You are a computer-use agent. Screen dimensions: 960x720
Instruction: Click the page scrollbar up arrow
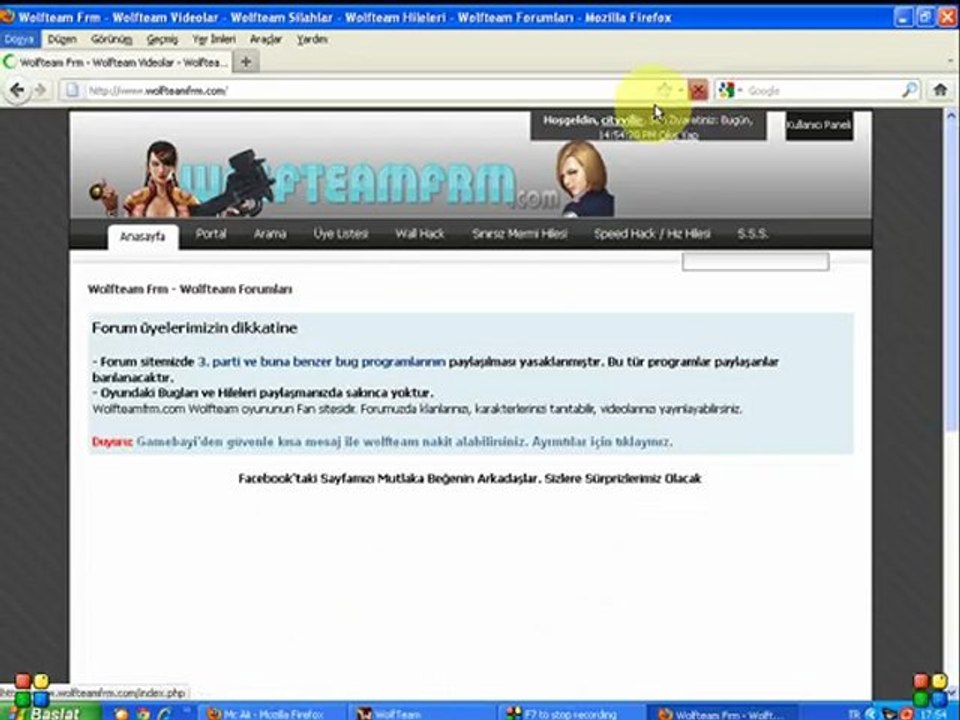coord(951,115)
